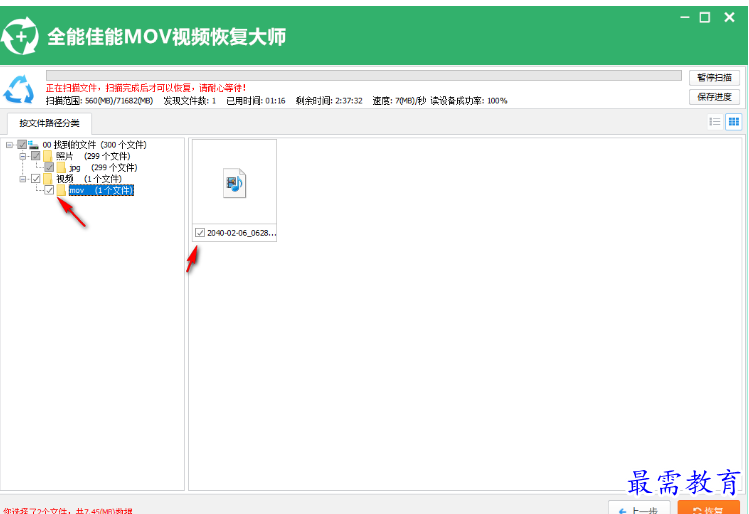
Task: Click the 已用时间 01:16 status text
Action: pyautogui.click(x=256, y=101)
